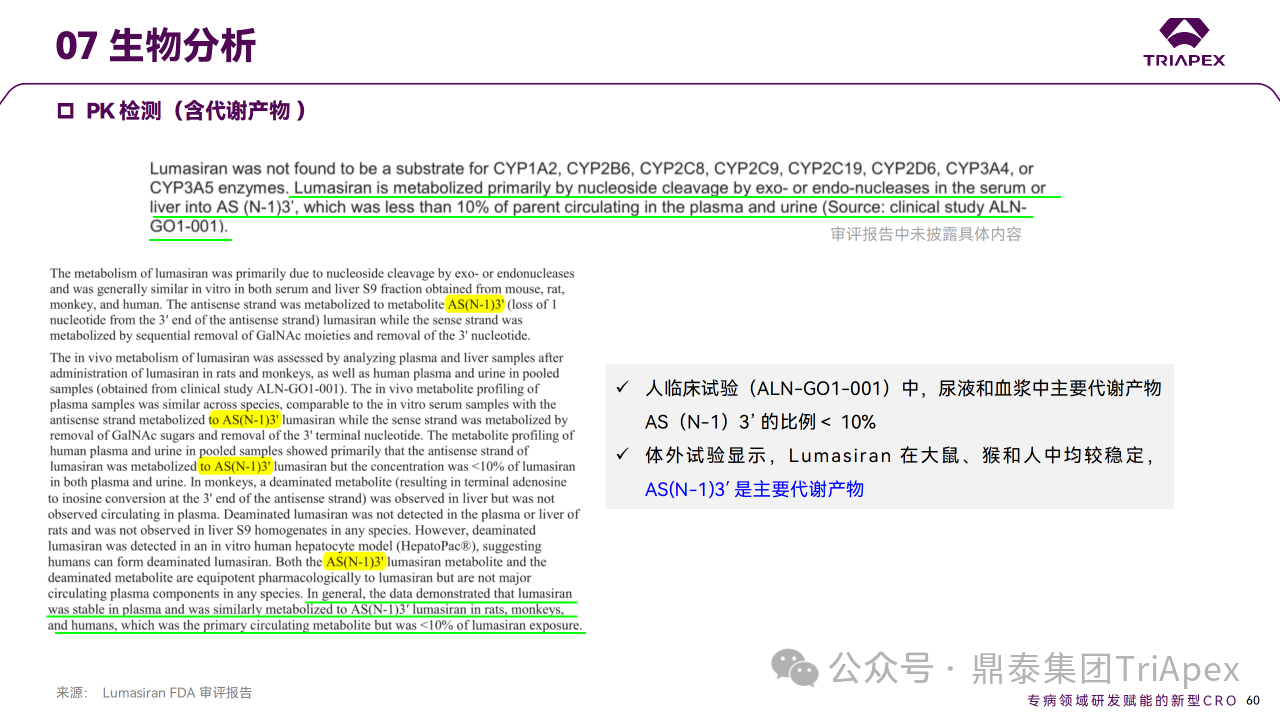1280x720 pixels.
Task: Click highlighted AS(N-1)3' after "Both the"
Action: (x=355, y=562)
